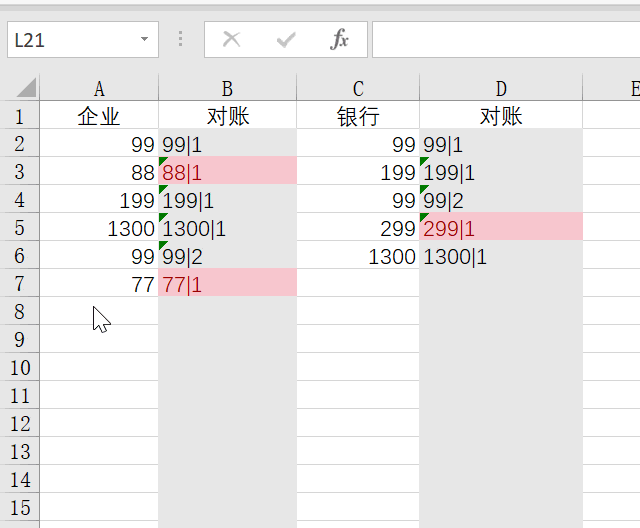This screenshot has height=528, width=640.
Task: Click cell B6 showing 99|2
Action: [227, 255]
